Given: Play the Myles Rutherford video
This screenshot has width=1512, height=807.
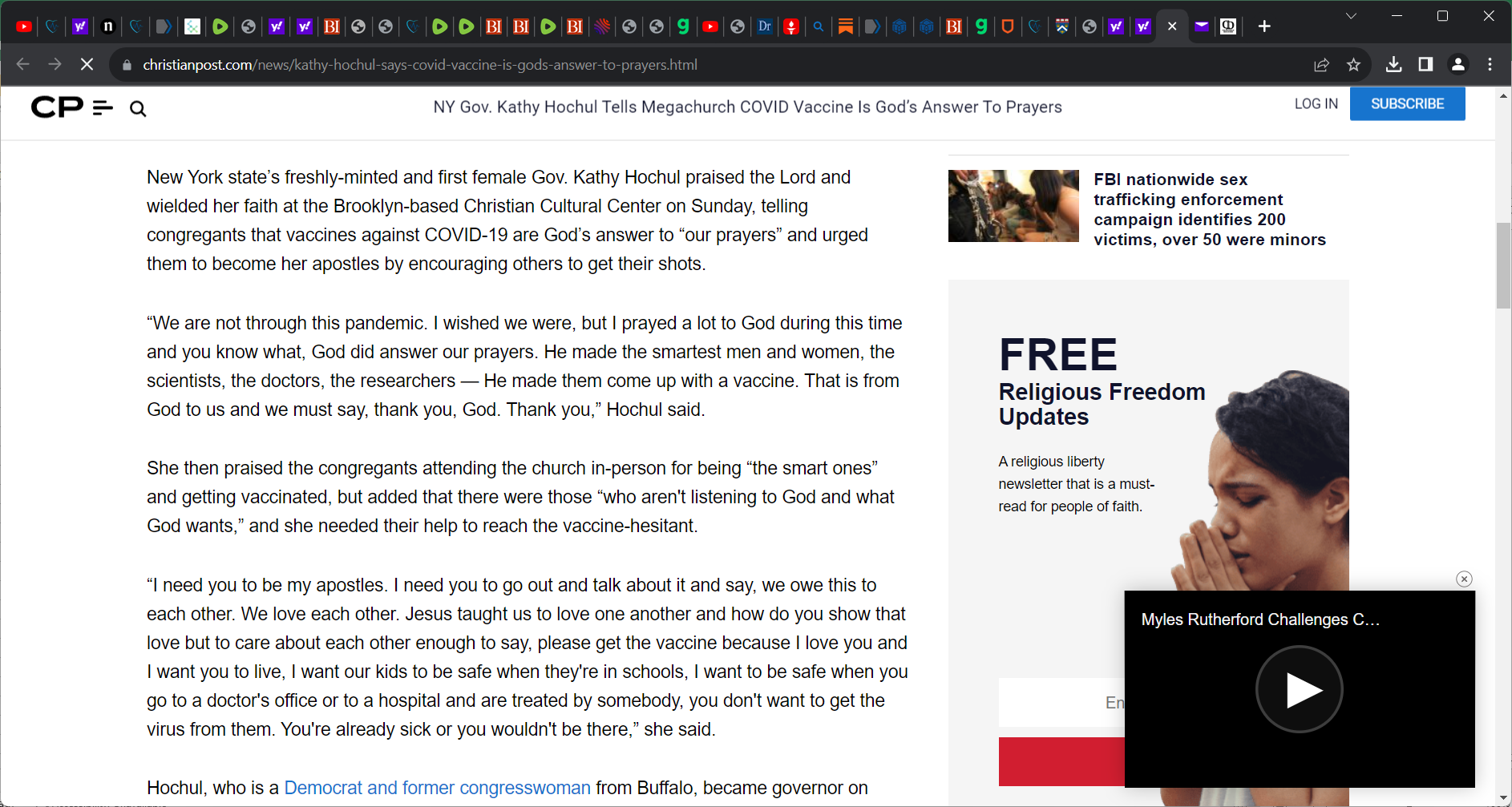Looking at the screenshot, I should coord(1300,689).
